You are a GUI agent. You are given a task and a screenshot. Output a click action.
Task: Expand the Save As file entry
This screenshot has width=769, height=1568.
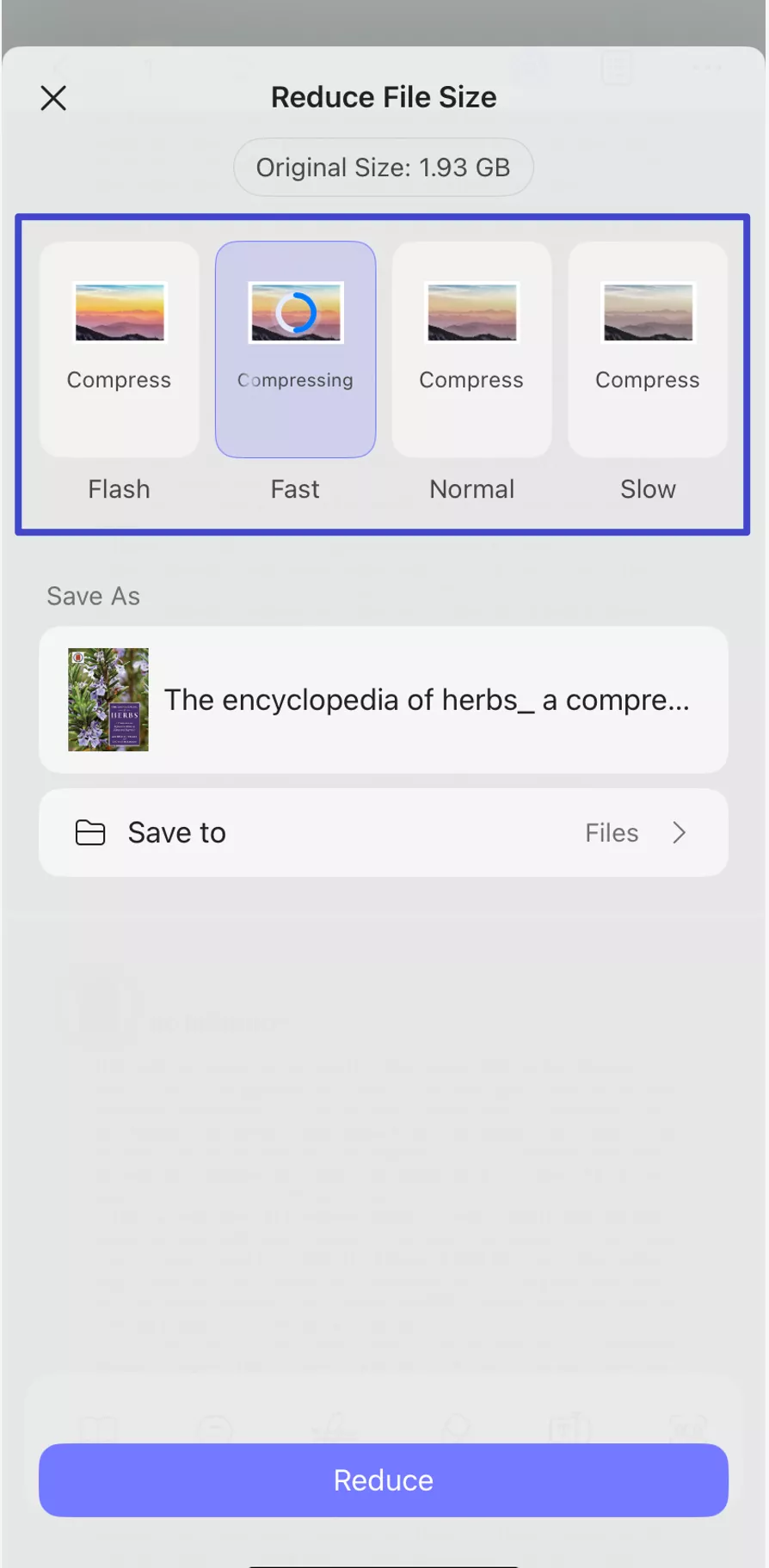(383, 699)
